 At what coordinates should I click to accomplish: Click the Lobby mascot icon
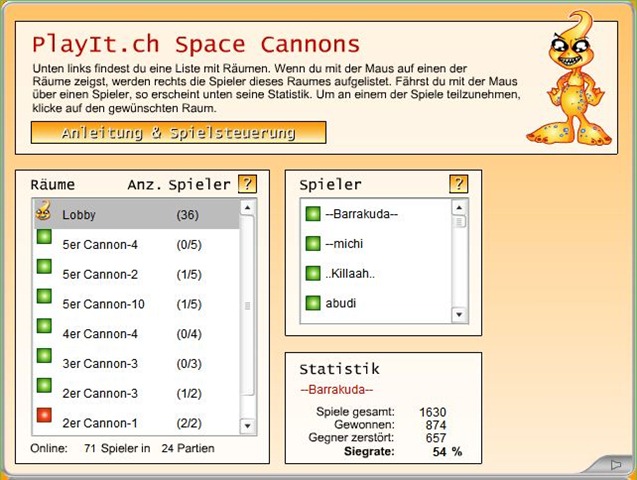click(43, 210)
